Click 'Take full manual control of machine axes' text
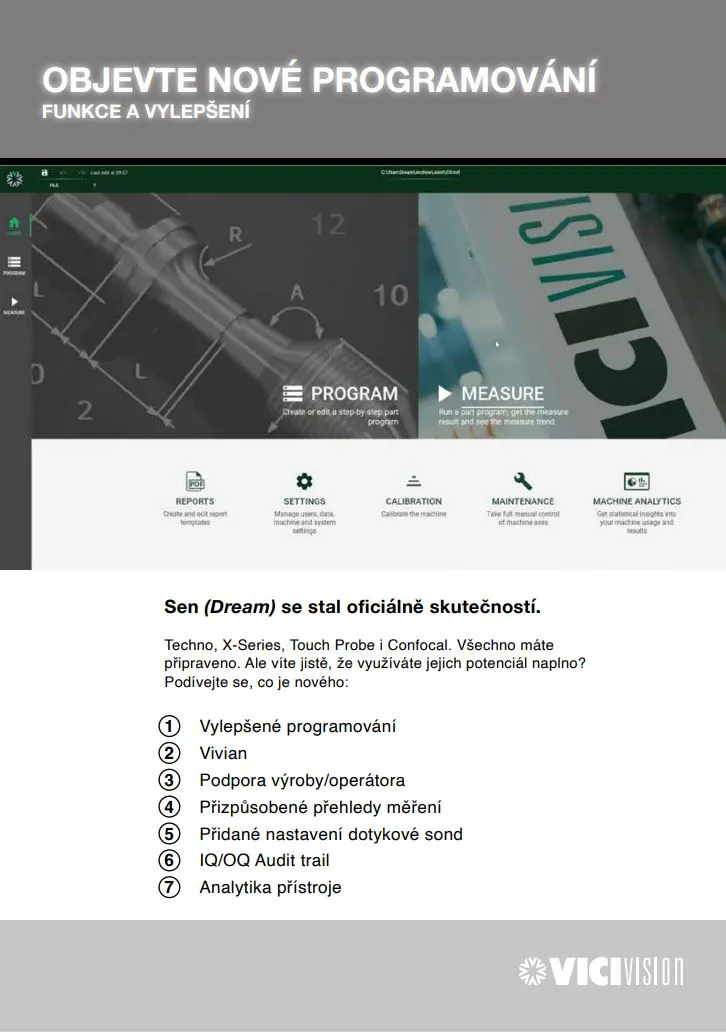The image size is (726, 1032). pyautogui.click(x=523, y=518)
